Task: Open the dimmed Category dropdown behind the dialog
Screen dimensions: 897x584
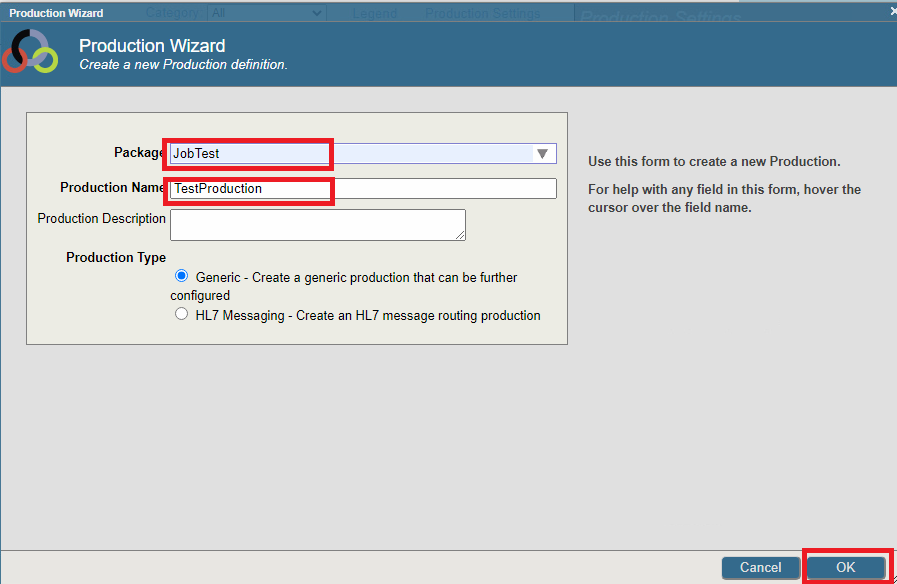Action: (x=265, y=13)
